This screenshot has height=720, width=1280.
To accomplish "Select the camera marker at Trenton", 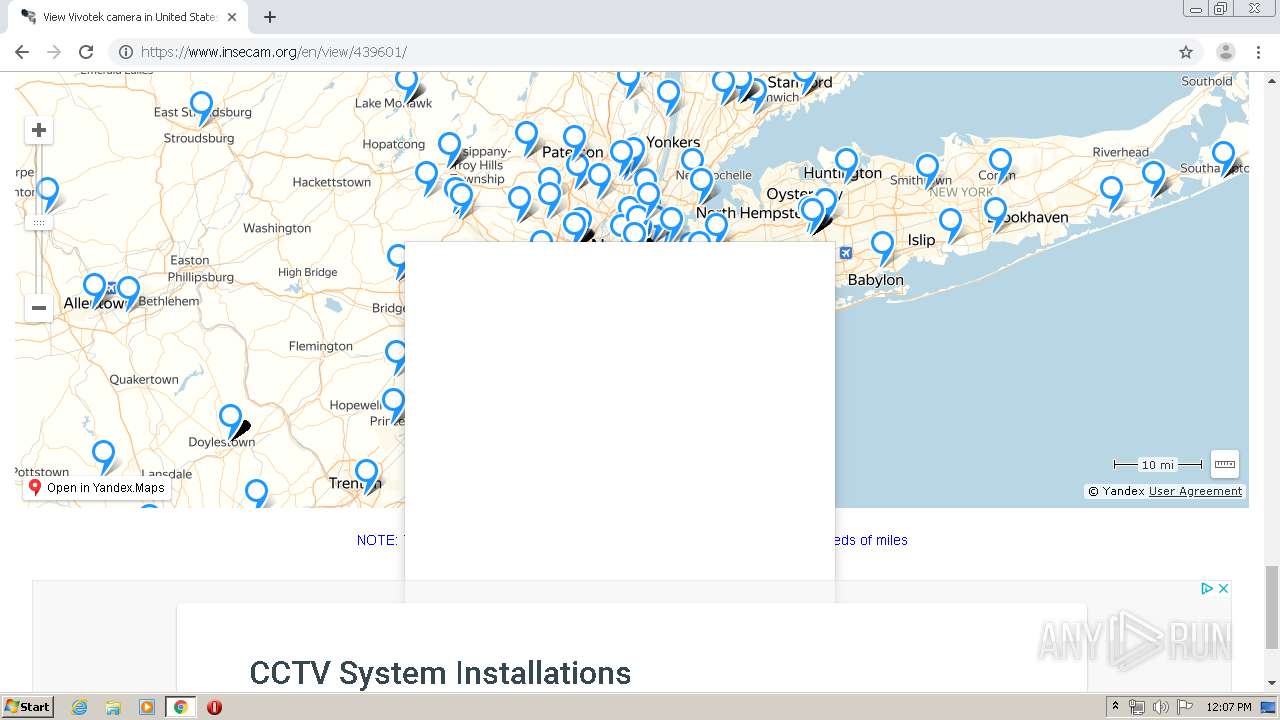I will (x=367, y=475).
